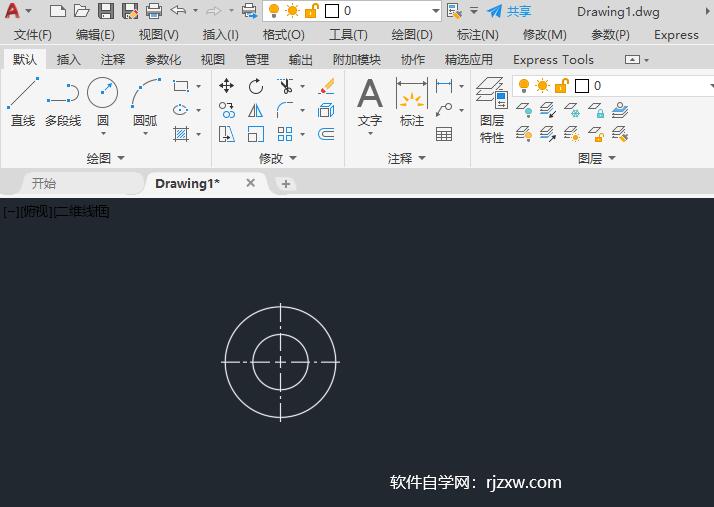714x507 pixels.
Task: Click the Erase tool icon
Action: tap(326, 86)
